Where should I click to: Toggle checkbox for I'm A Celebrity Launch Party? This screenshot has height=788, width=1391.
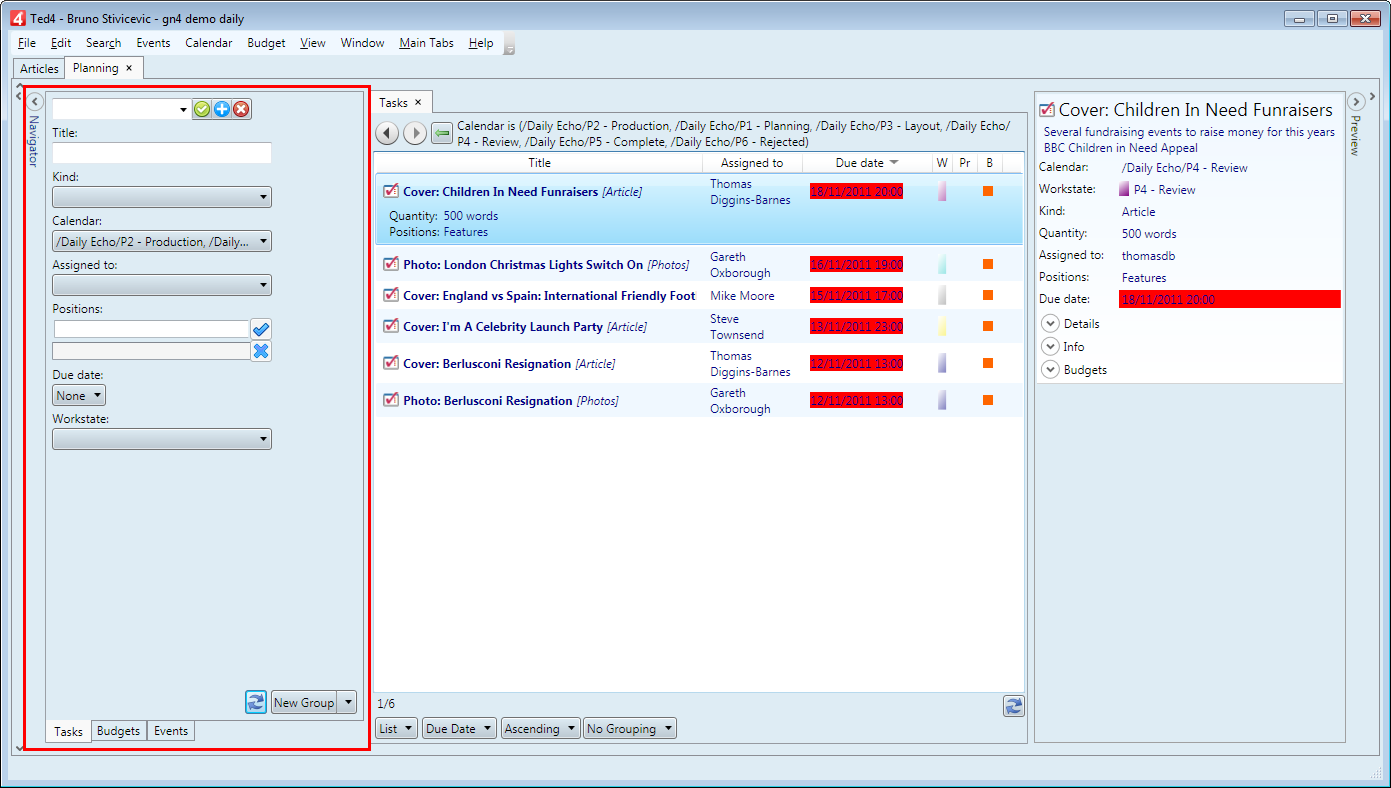tap(391, 326)
